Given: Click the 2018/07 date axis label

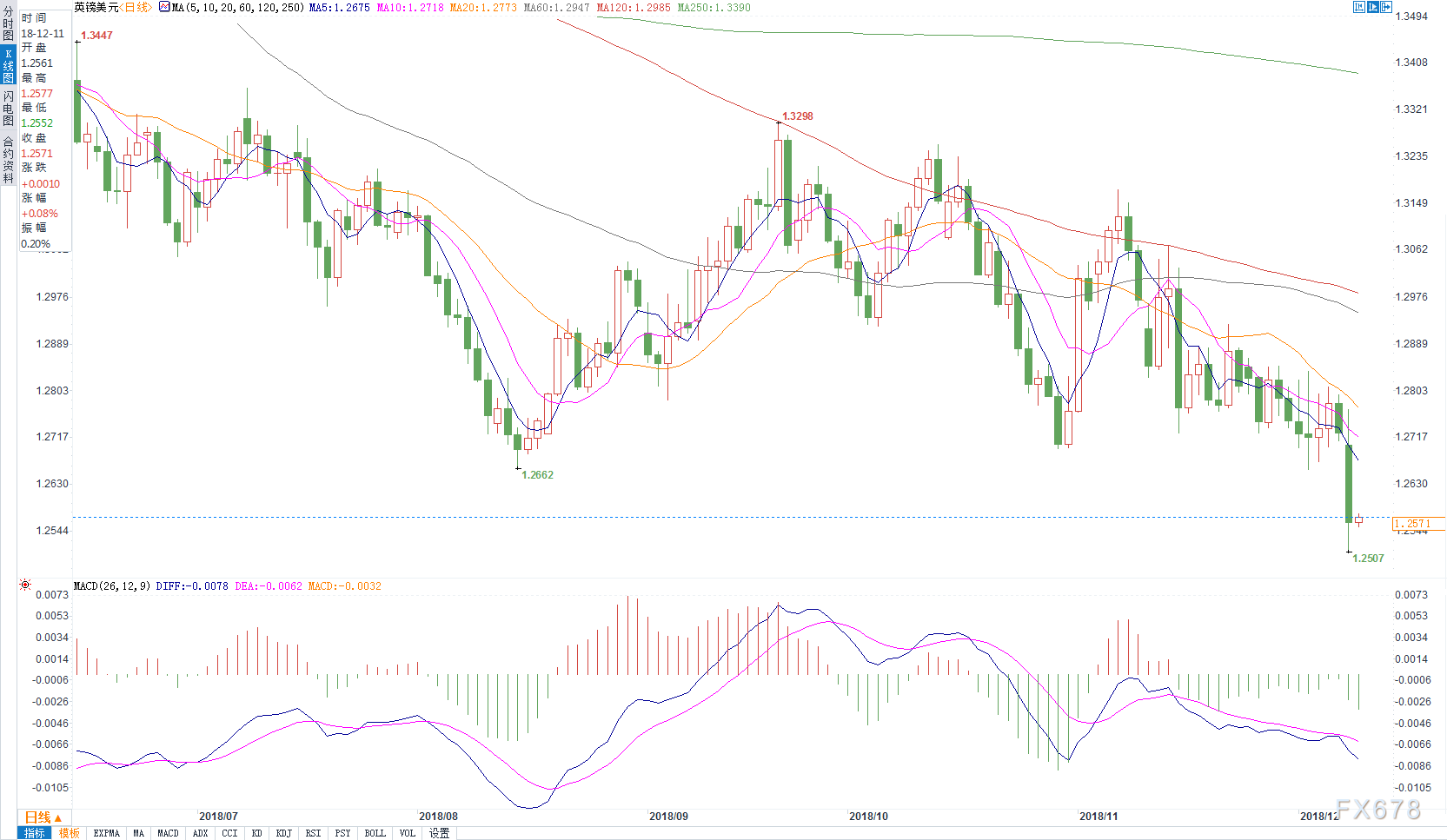Looking at the screenshot, I should click(x=218, y=817).
